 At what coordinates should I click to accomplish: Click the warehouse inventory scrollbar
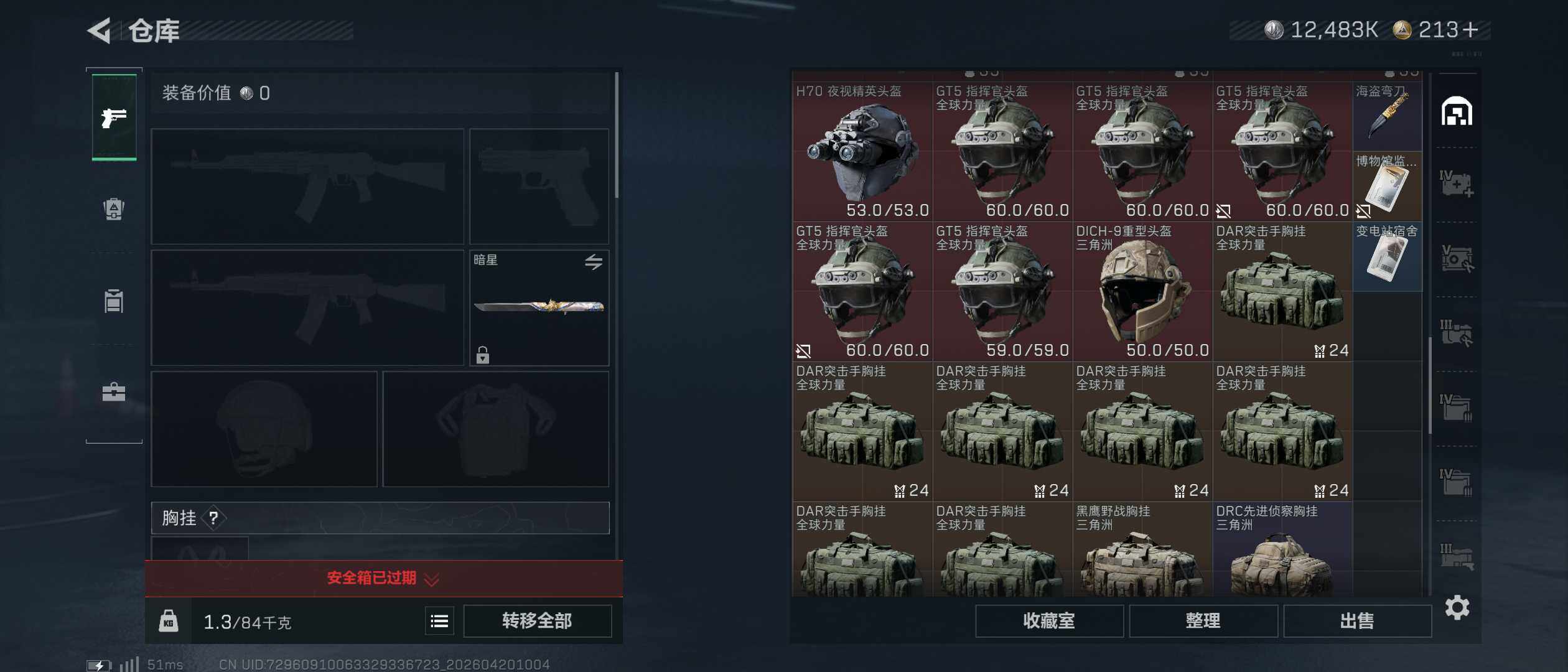point(1430,386)
